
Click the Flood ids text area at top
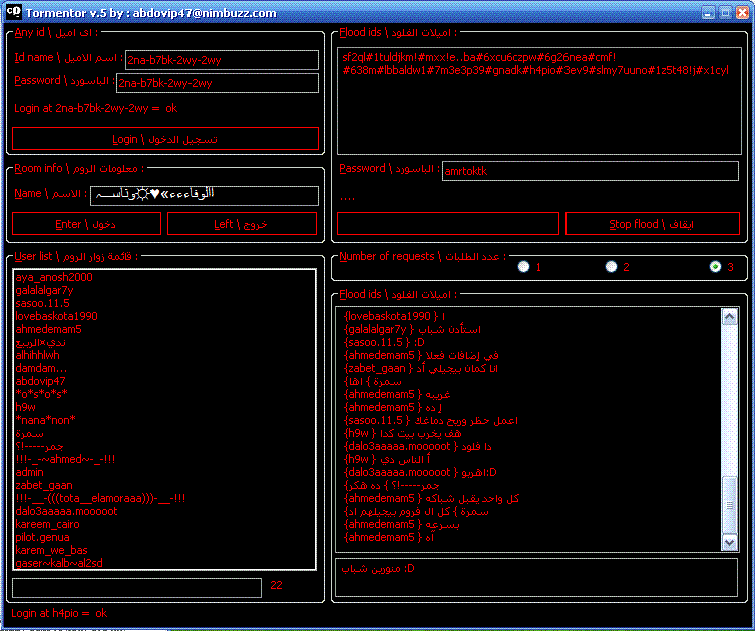coord(539,101)
